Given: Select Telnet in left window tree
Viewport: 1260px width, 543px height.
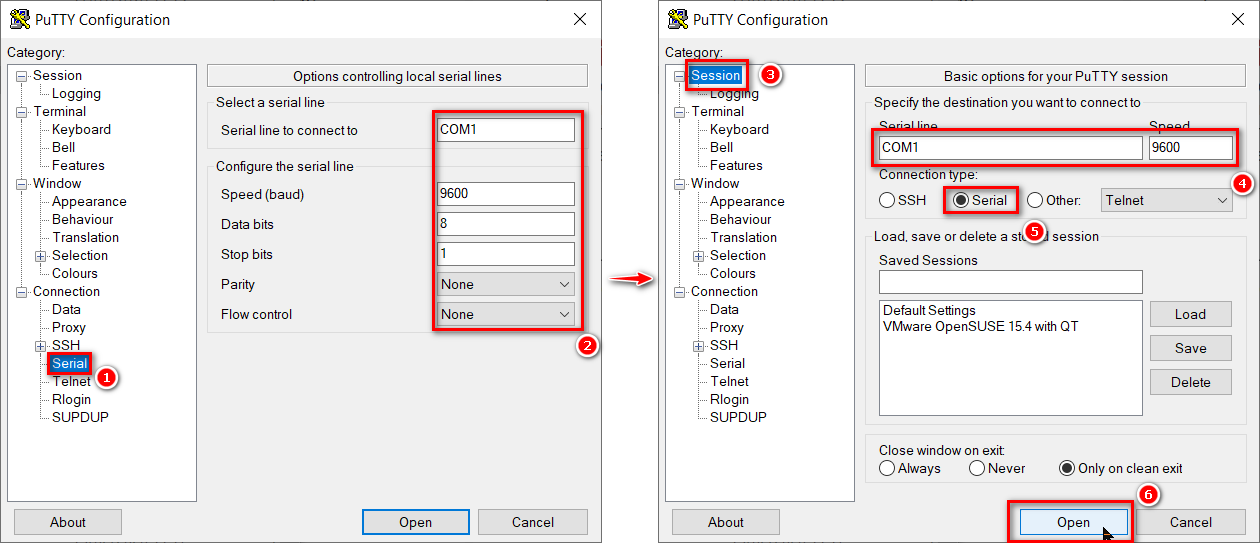Looking at the screenshot, I should [x=71, y=381].
